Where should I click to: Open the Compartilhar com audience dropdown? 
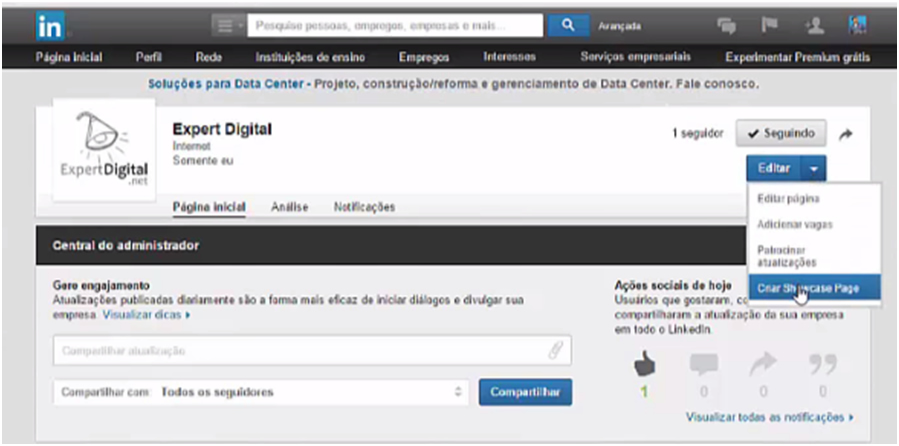coord(260,392)
